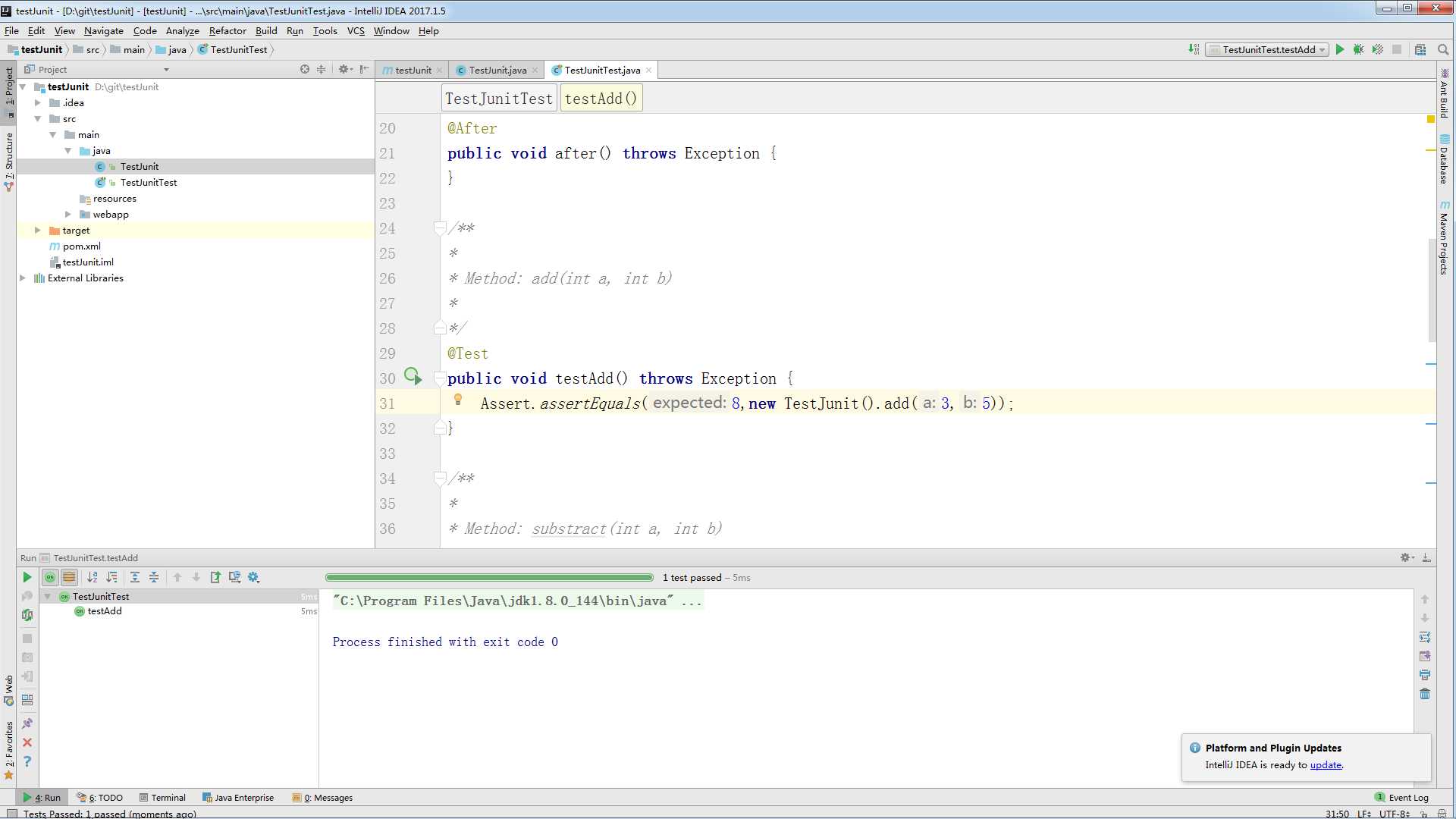This screenshot has height=819, width=1456.
Task: Toggle Show Passed tests button
Action: coord(50,577)
